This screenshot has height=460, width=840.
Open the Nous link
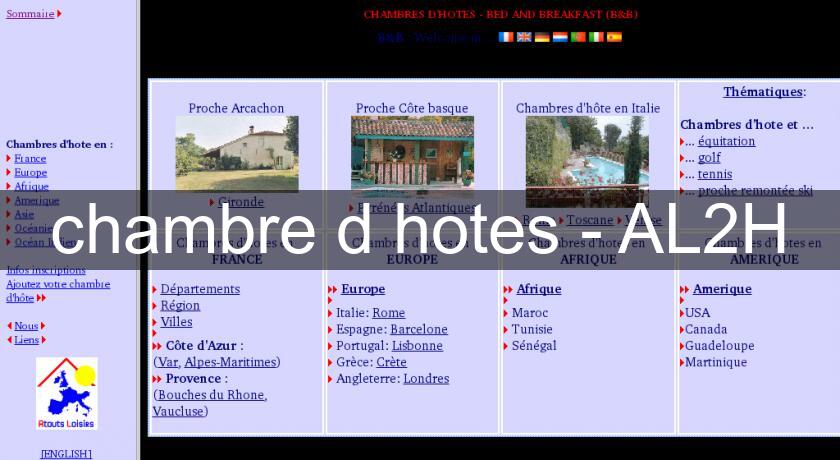(26, 326)
